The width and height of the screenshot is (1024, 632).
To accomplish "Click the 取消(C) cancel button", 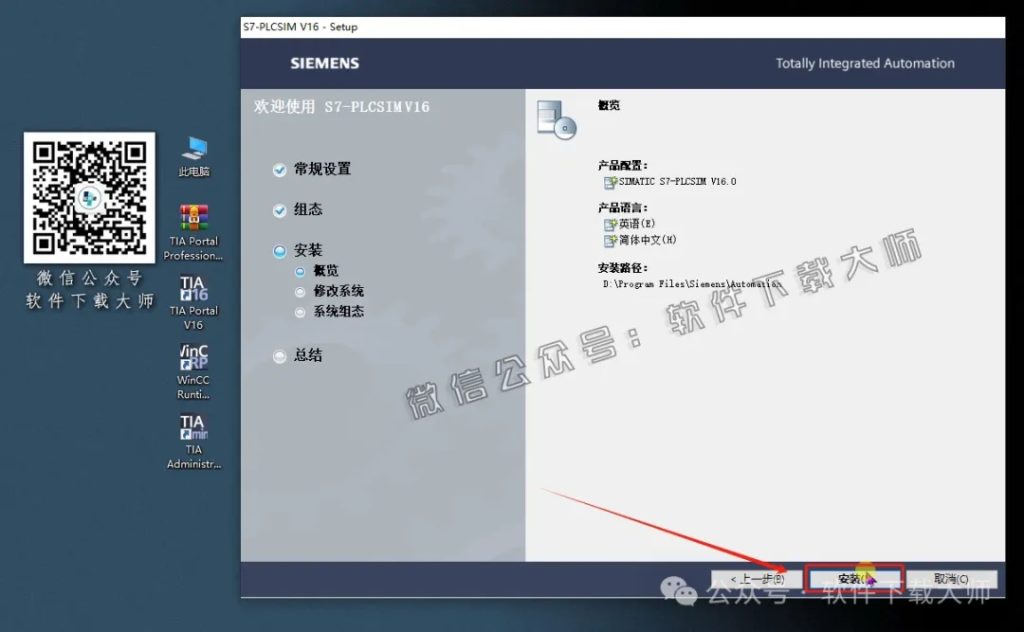I will tap(950, 578).
